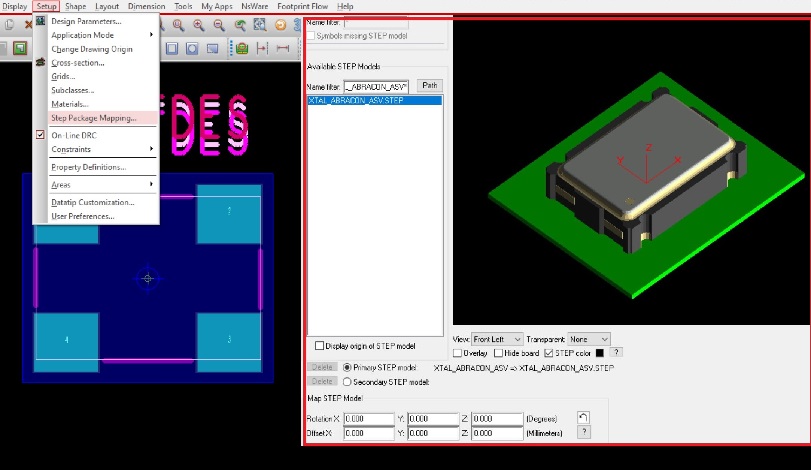This screenshot has width=811, height=470.
Task: Toggle the Hide board checkbox
Action: click(x=499, y=352)
